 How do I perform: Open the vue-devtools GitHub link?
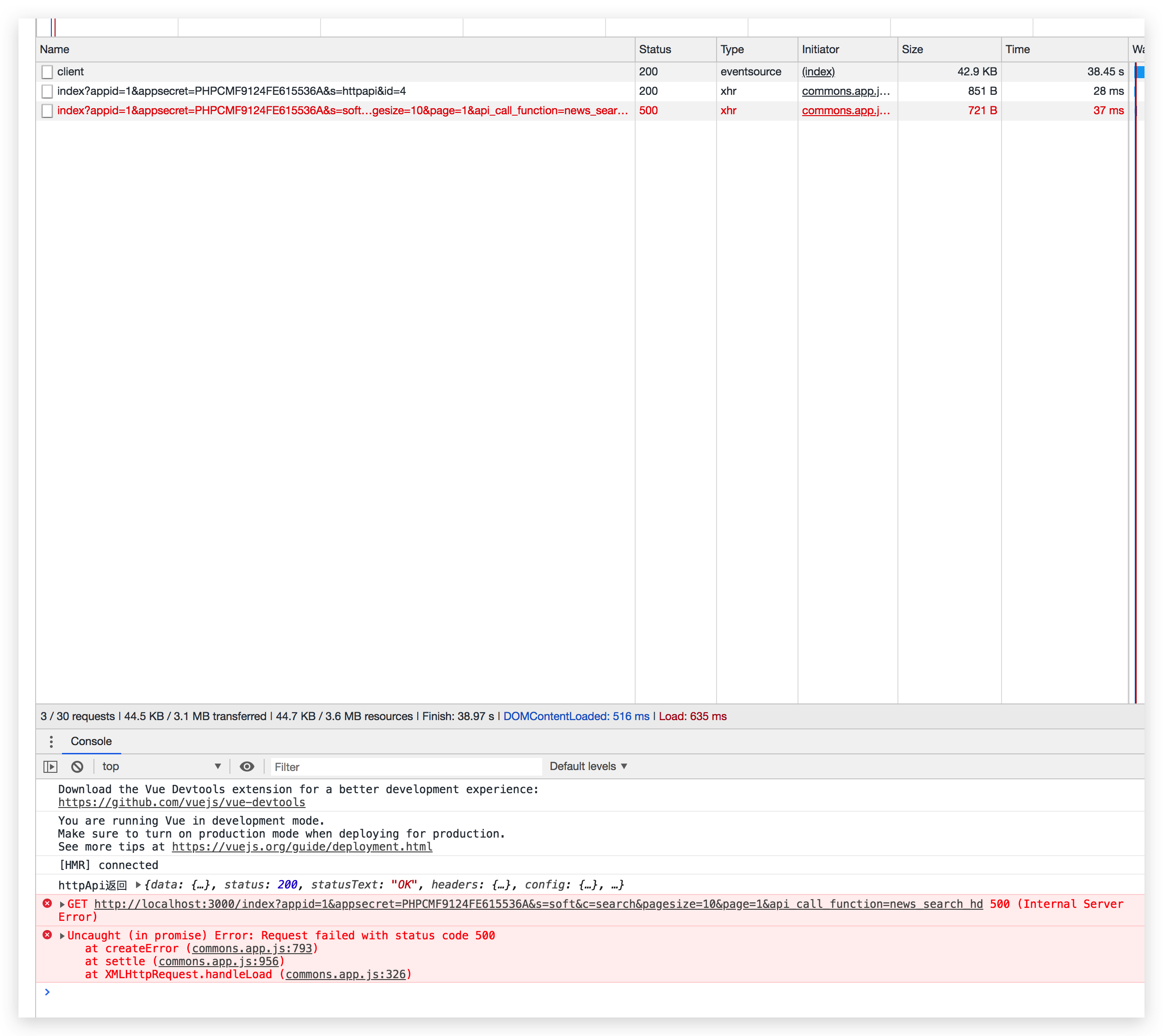click(182, 802)
